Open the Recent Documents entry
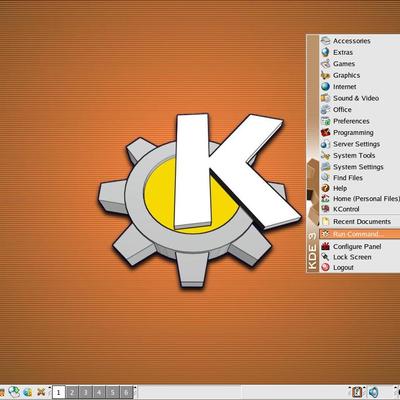 (x=360, y=222)
